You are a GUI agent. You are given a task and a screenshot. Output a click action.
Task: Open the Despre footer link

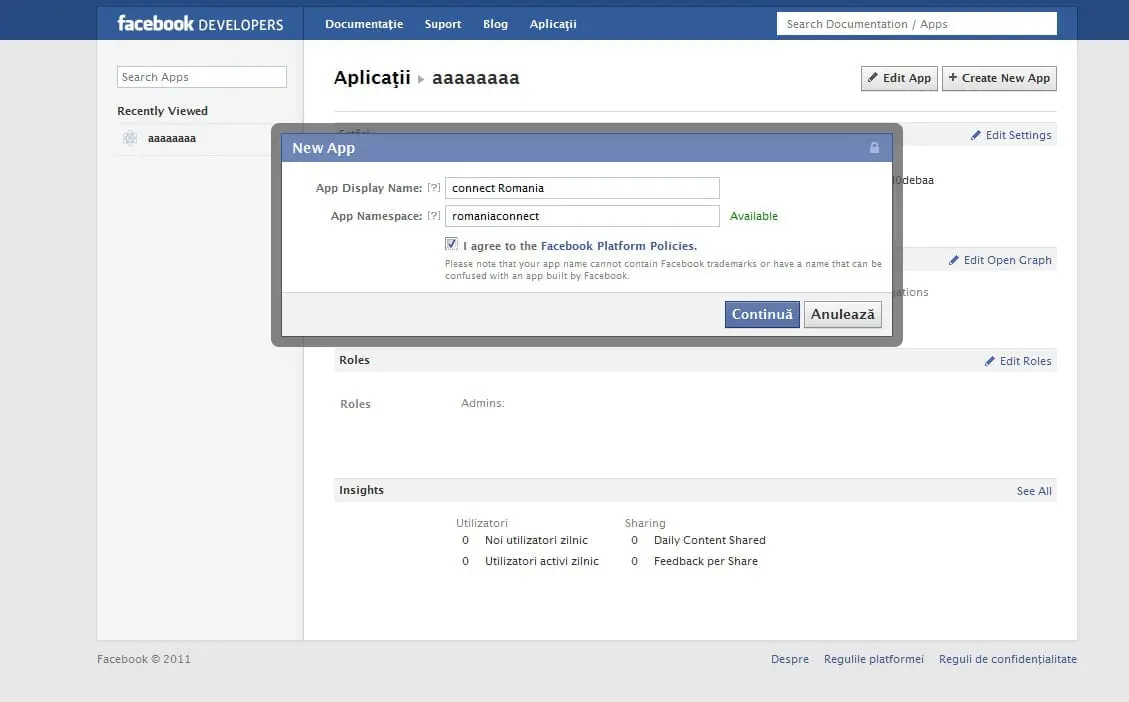pos(790,659)
